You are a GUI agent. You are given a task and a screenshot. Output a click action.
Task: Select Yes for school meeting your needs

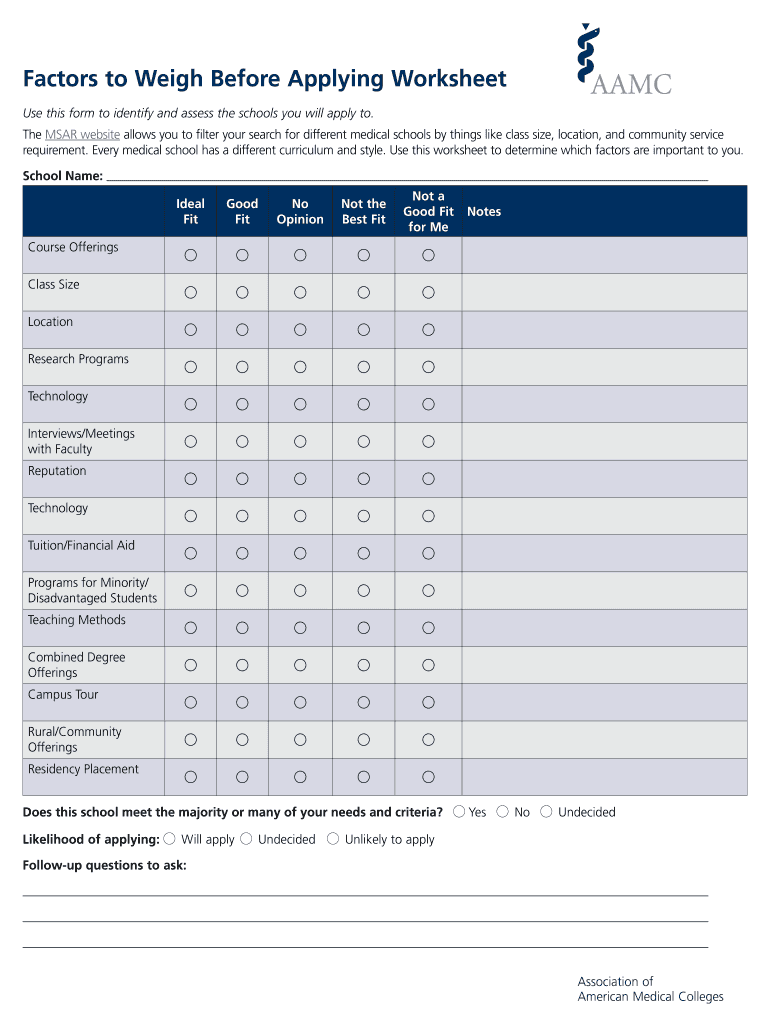pyautogui.click(x=459, y=812)
